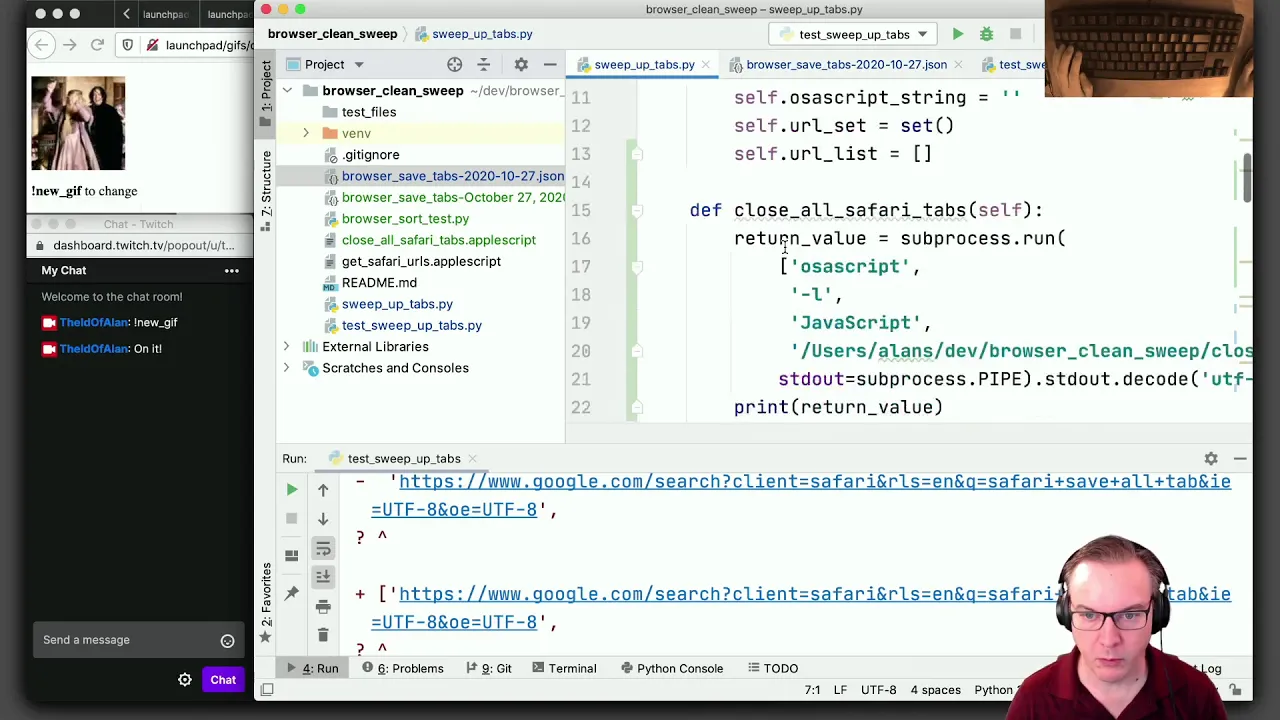Toggle soft-wrap in the Run console
This screenshot has height=720, width=1280.
click(323, 549)
